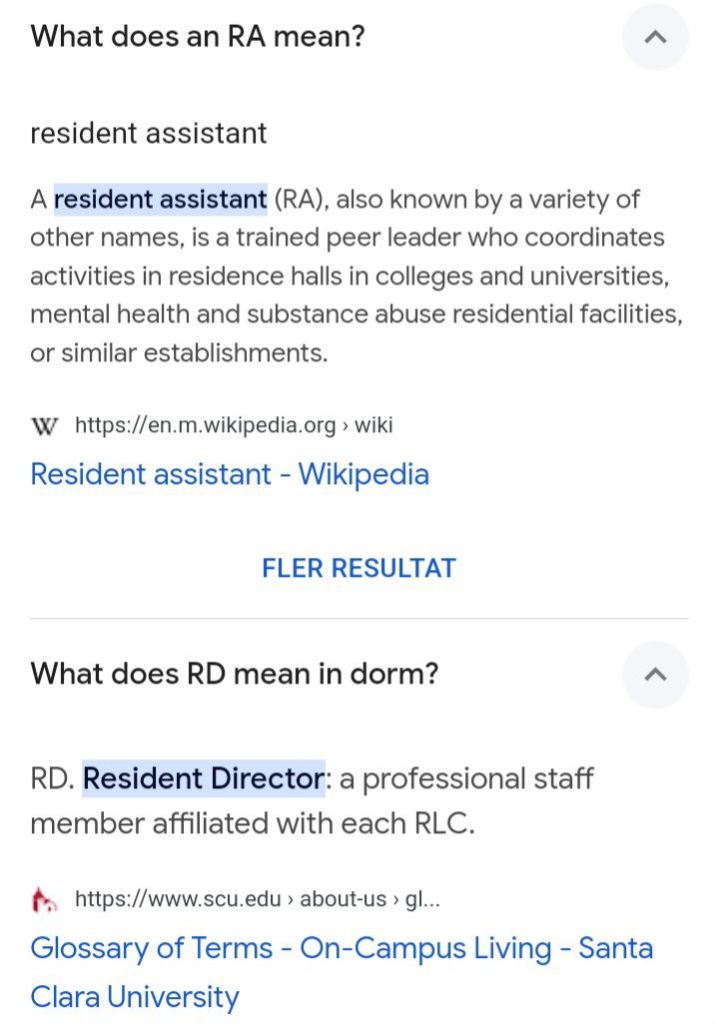The height and width of the screenshot is (1024, 717).
Task: Click the "member affiliated with each RLC." text
Action: pyautogui.click(x=252, y=823)
